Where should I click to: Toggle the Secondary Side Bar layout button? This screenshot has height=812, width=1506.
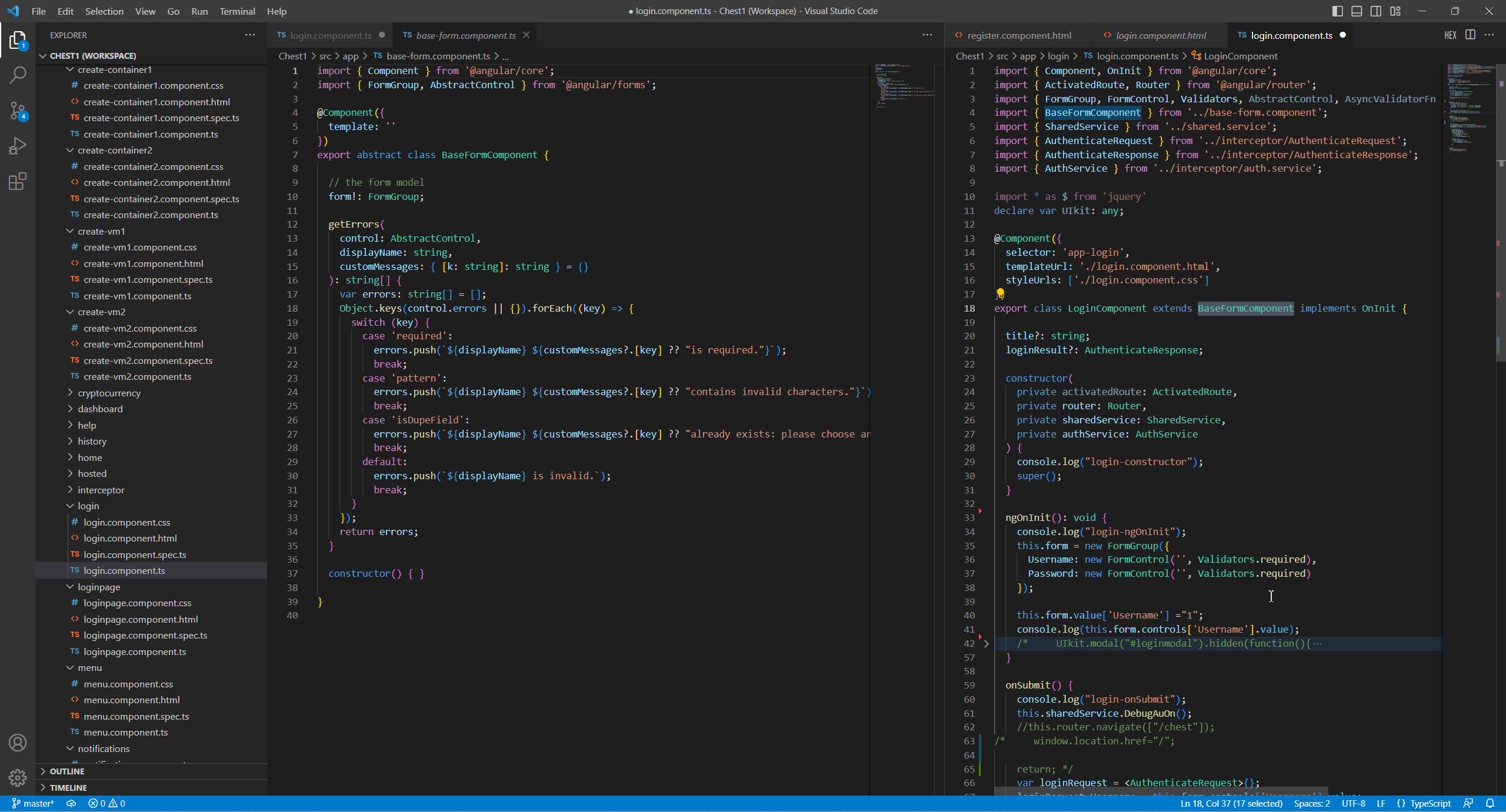(x=1376, y=11)
